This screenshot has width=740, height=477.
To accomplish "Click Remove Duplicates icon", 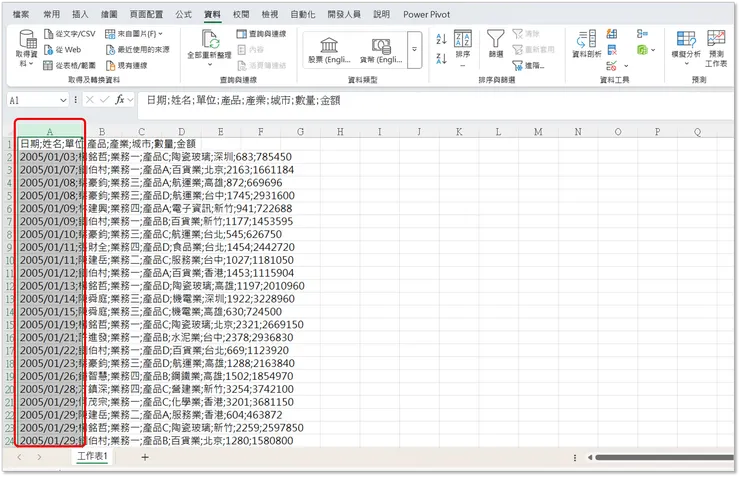I will pos(612,50).
